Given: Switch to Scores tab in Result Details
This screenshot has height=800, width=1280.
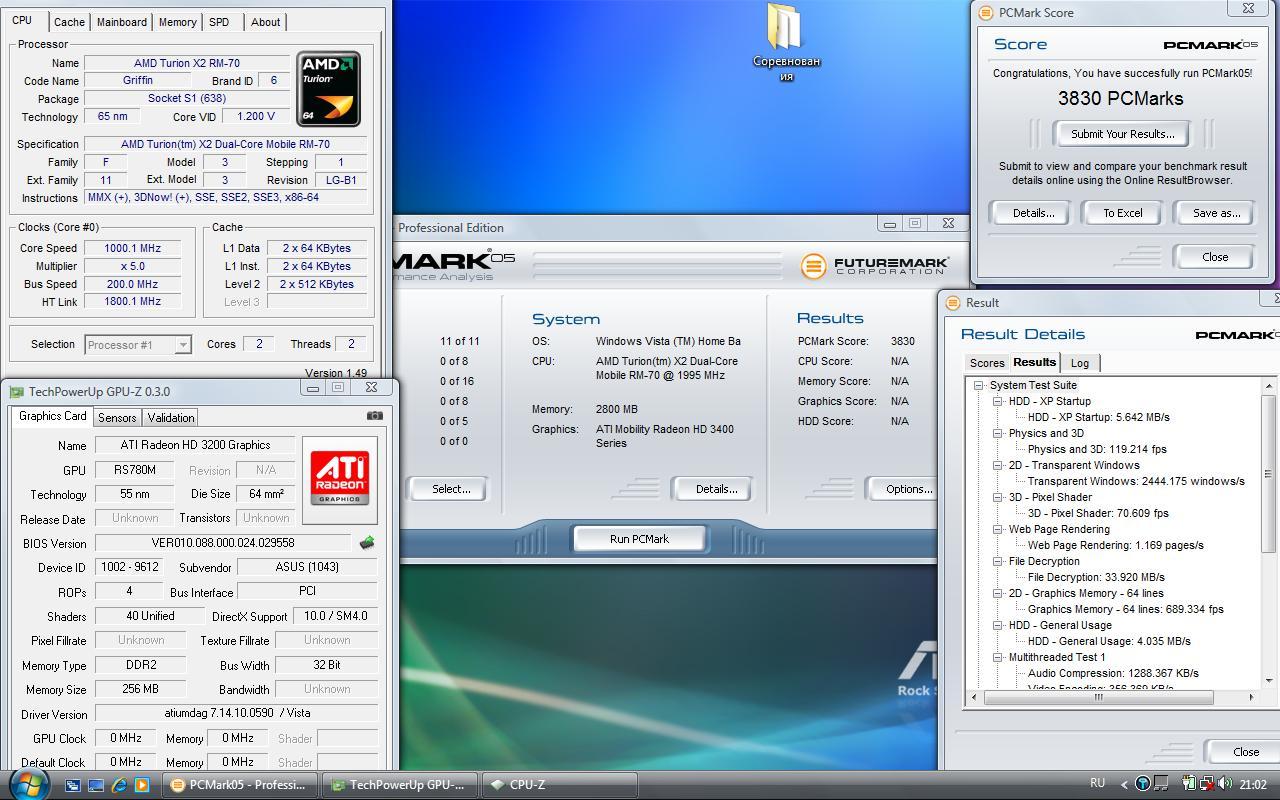Looking at the screenshot, I should pos(986,363).
